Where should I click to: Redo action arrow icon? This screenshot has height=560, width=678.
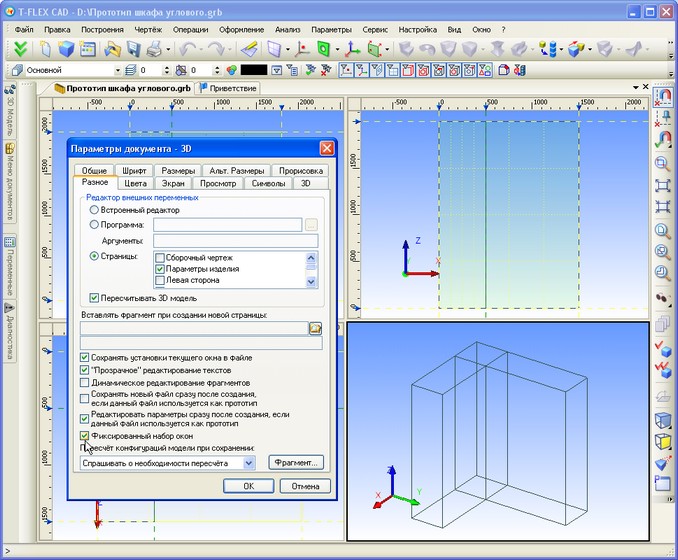point(216,49)
